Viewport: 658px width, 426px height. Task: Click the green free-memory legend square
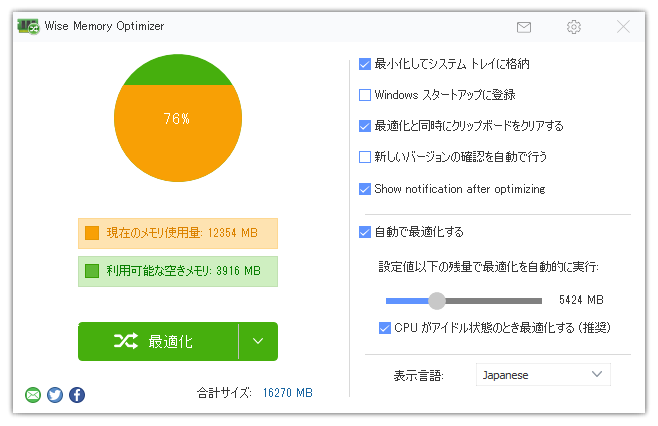pyautogui.click(x=92, y=271)
